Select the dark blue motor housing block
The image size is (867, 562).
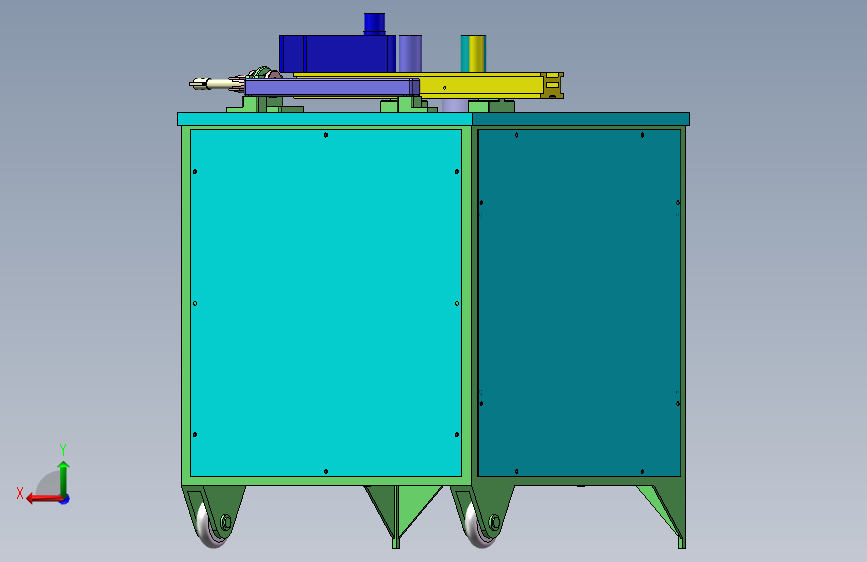337,54
